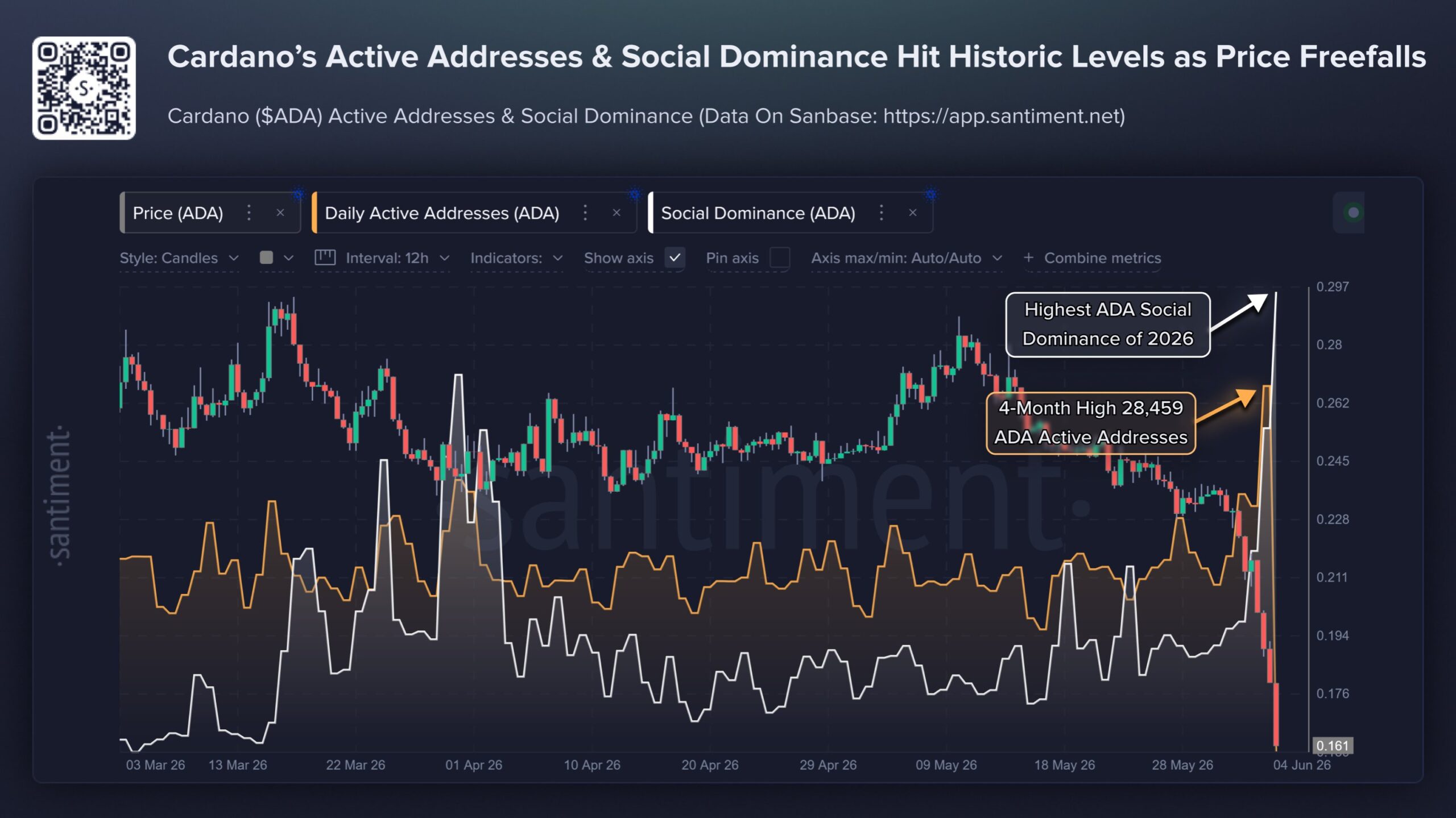Click the interval ruler icon
Image resolution: width=1456 pixels, height=818 pixels.
tap(325, 258)
